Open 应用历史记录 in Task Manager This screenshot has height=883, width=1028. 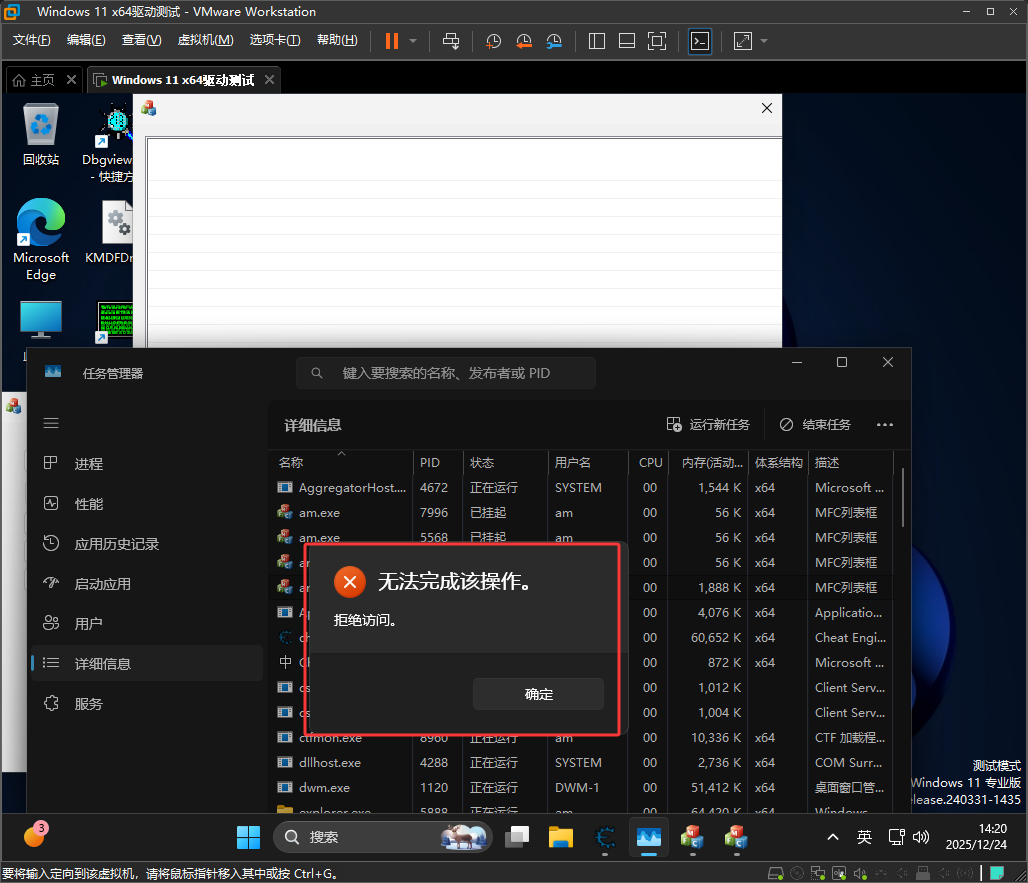point(147,543)
